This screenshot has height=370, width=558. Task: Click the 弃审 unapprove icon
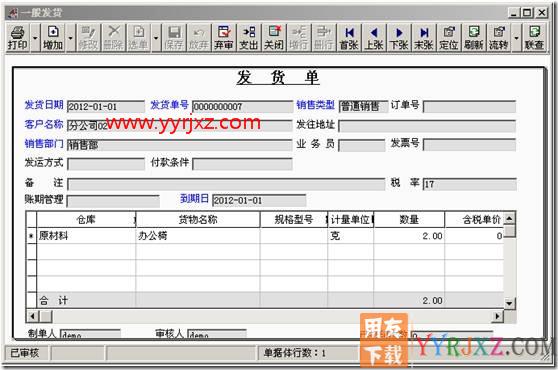tap(224, 38)
